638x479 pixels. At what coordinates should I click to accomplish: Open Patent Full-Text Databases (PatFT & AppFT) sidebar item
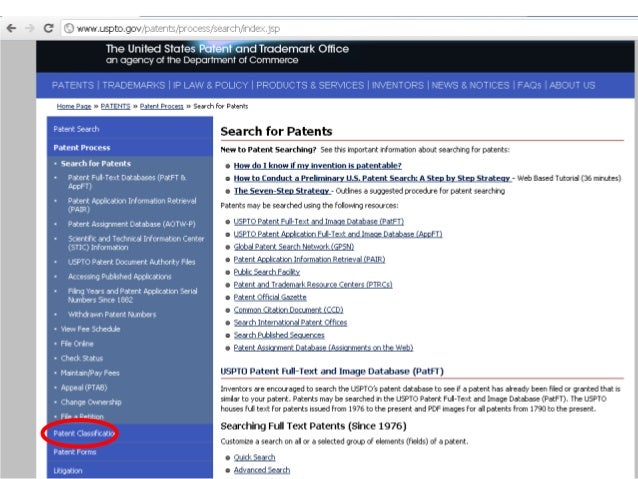pyautogui.click(x=127, y=182)
